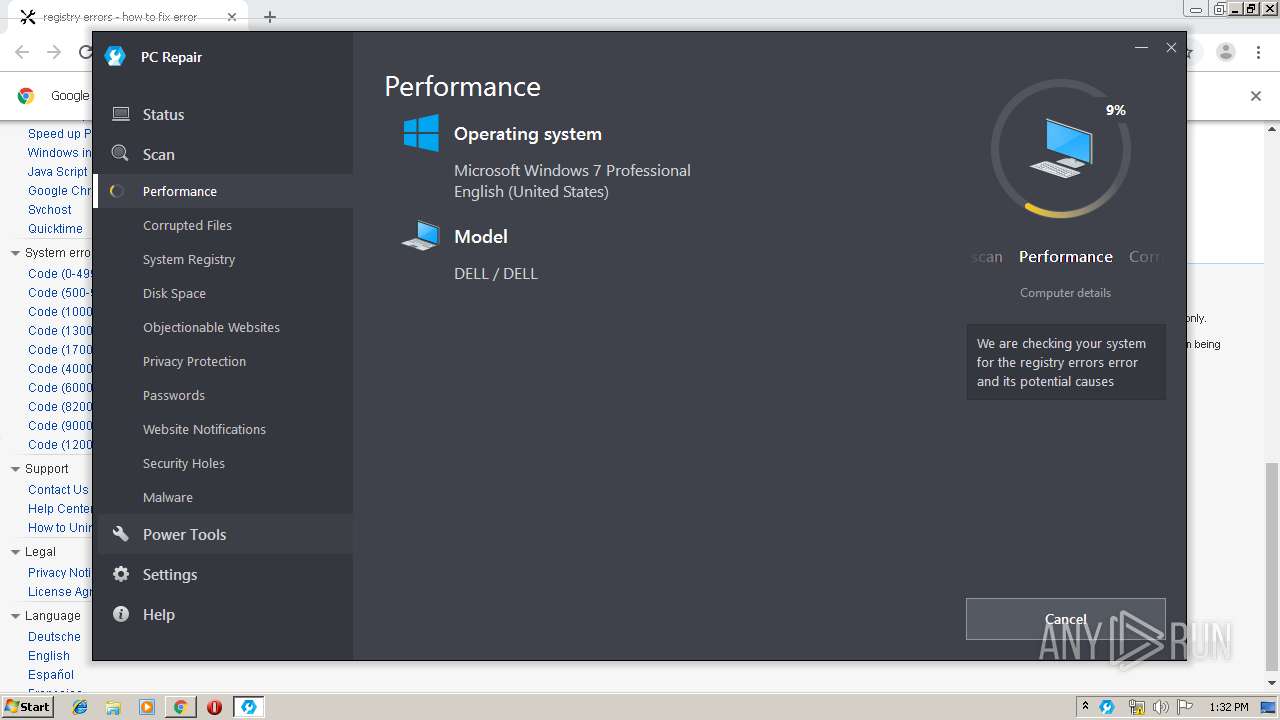1280x720 pixels.
Task: Close the PC Repair window
Action: click(1171, 47)
